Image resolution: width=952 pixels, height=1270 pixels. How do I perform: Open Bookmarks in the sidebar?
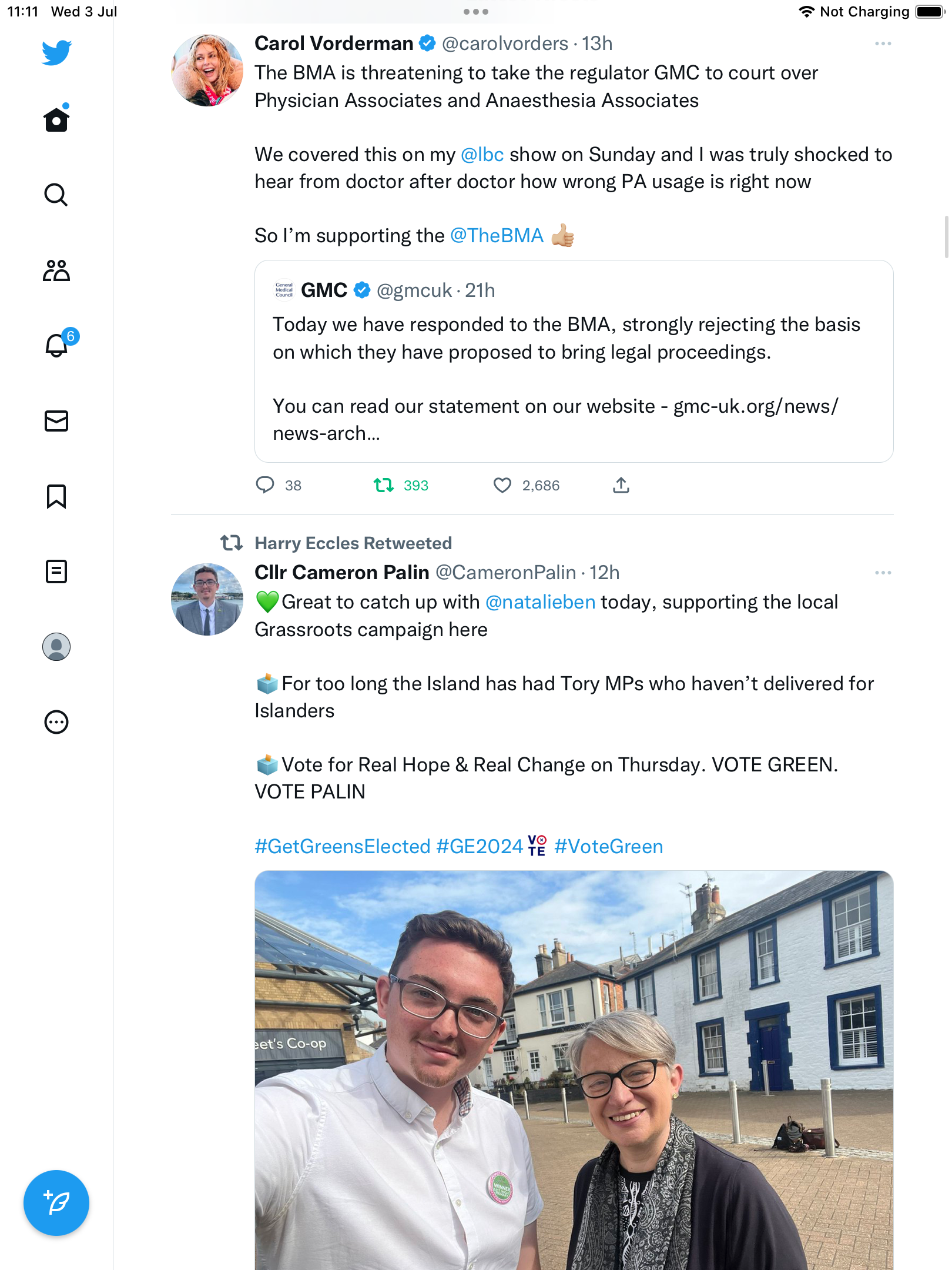[56, 496]
